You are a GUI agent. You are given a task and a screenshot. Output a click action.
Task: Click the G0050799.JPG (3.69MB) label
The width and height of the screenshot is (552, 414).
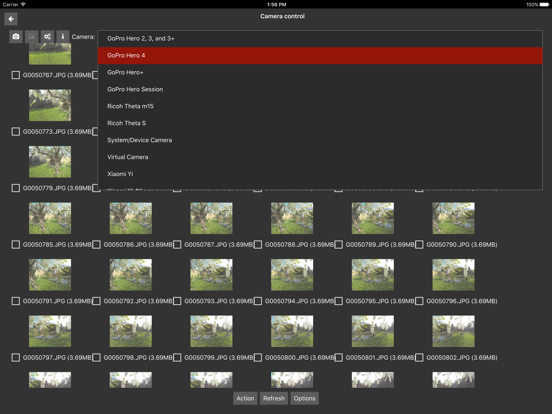pos(219,358)
